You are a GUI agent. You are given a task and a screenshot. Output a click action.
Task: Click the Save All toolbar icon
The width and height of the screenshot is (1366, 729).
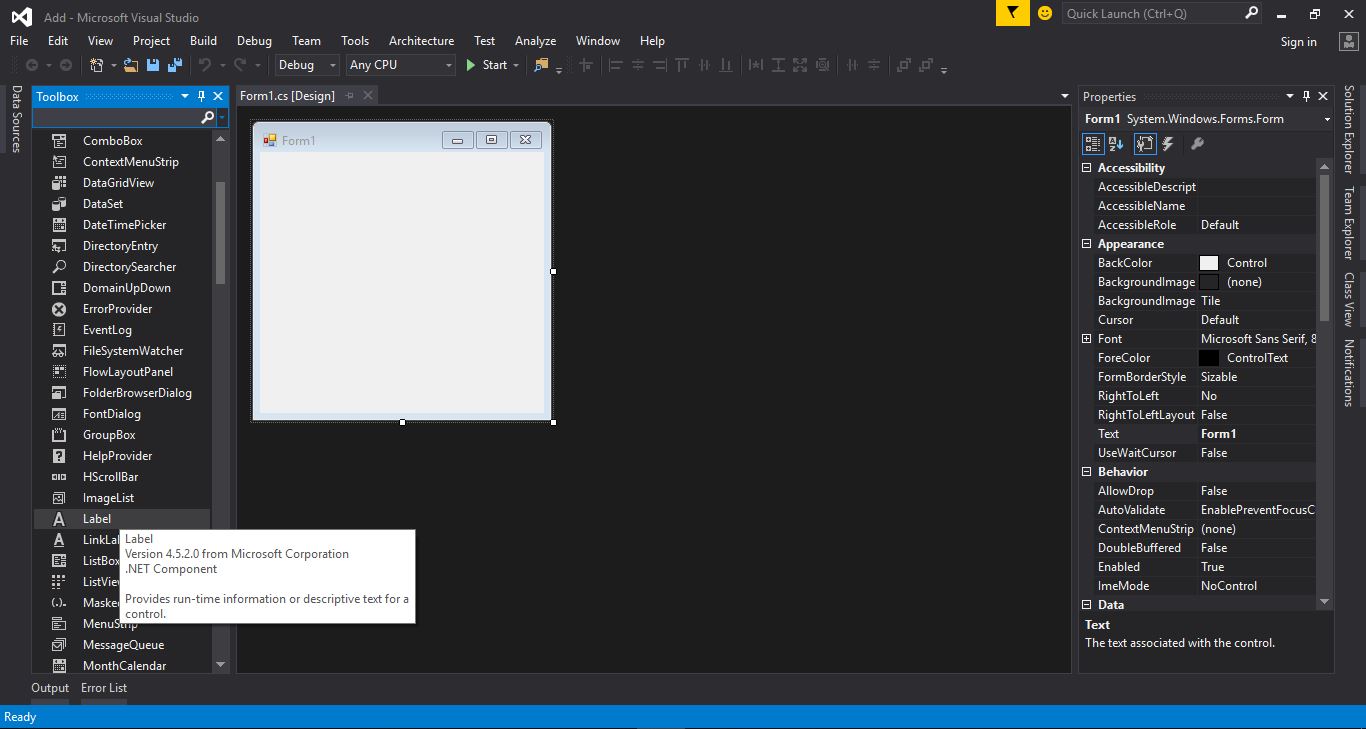[174, 65]
